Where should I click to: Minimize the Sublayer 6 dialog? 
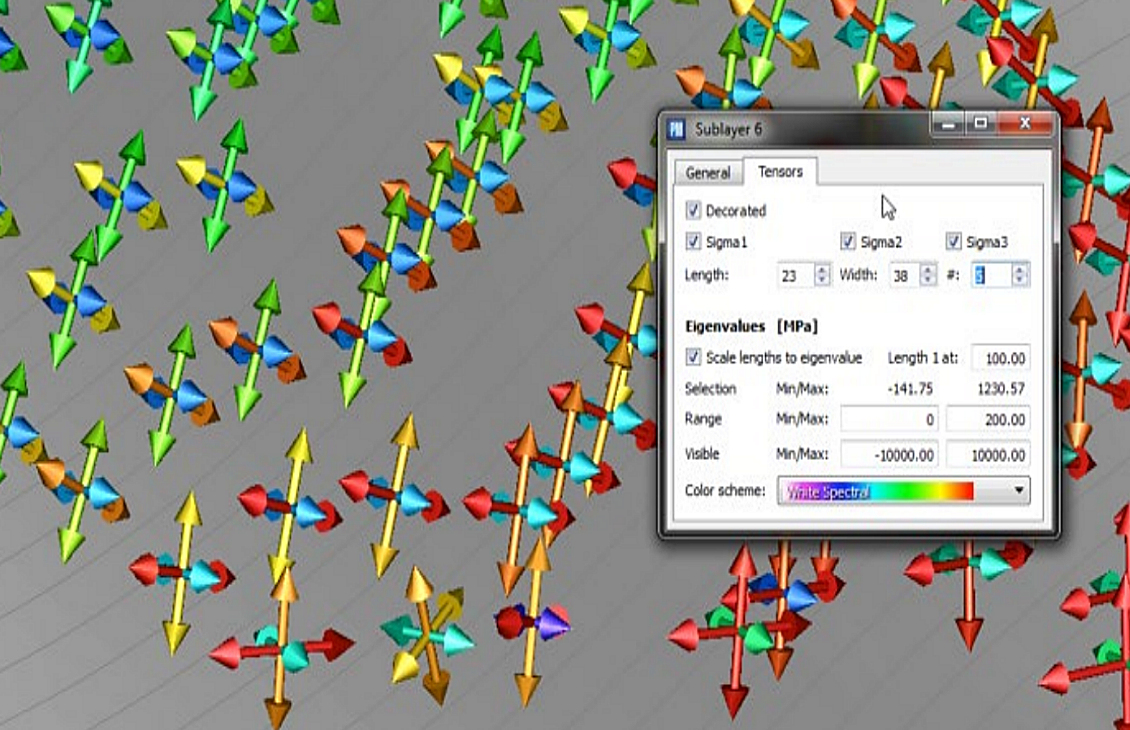point(947,124)
